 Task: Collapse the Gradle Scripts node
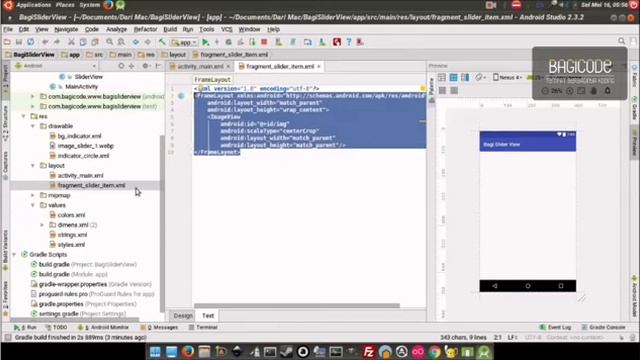pos(14,255)
